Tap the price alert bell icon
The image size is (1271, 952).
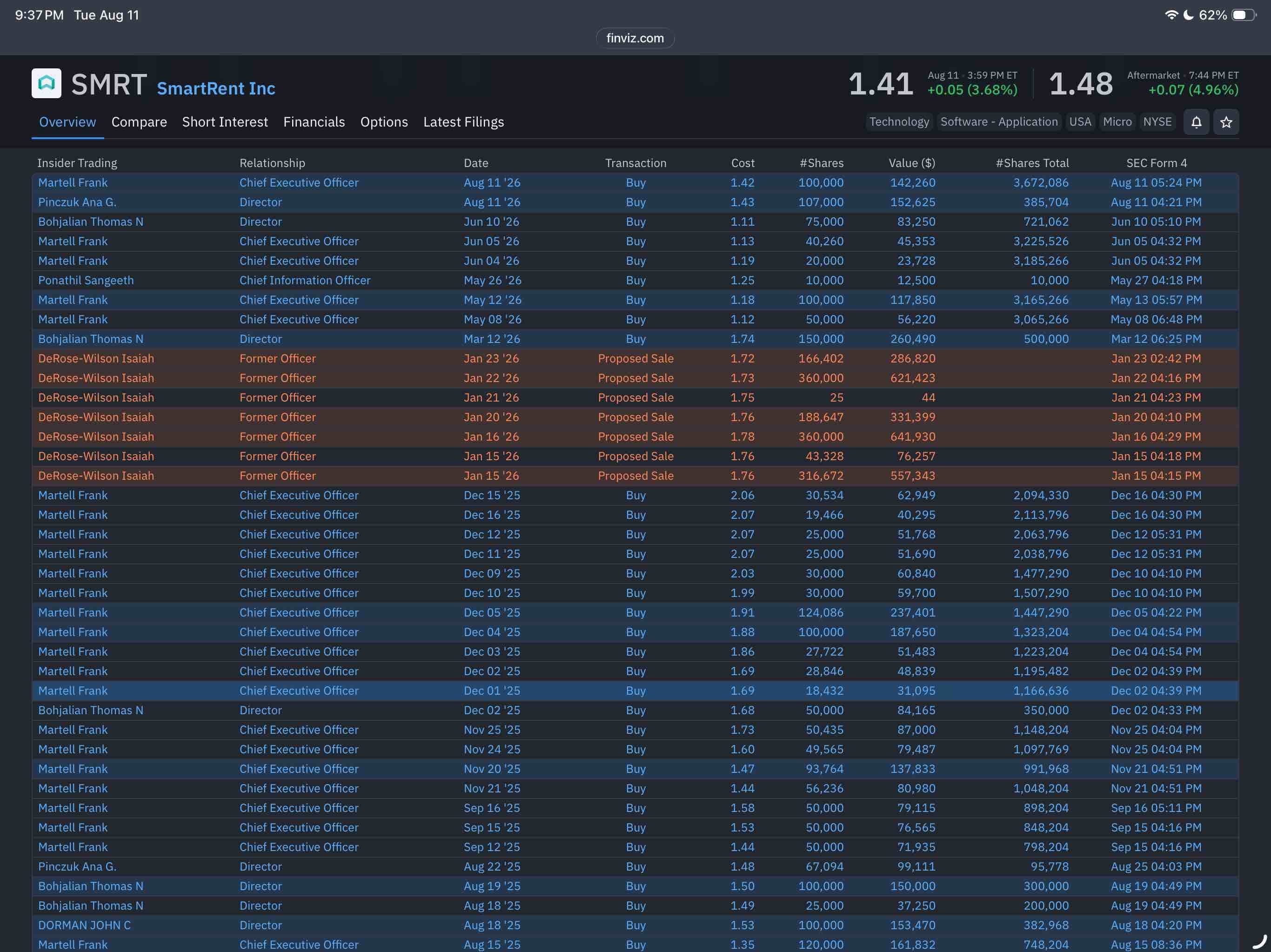click(x=1196, y=122)
